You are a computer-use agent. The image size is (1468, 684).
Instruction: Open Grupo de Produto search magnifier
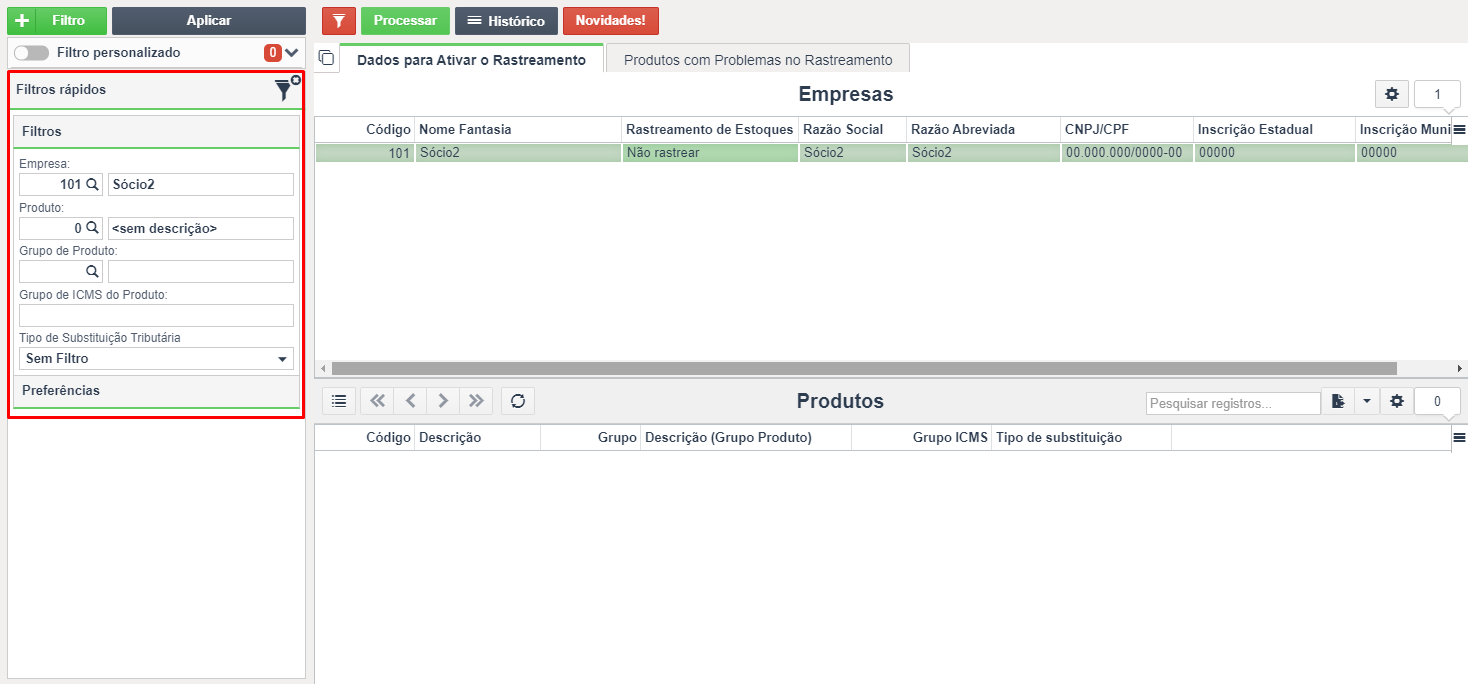(x=92, y=272)
